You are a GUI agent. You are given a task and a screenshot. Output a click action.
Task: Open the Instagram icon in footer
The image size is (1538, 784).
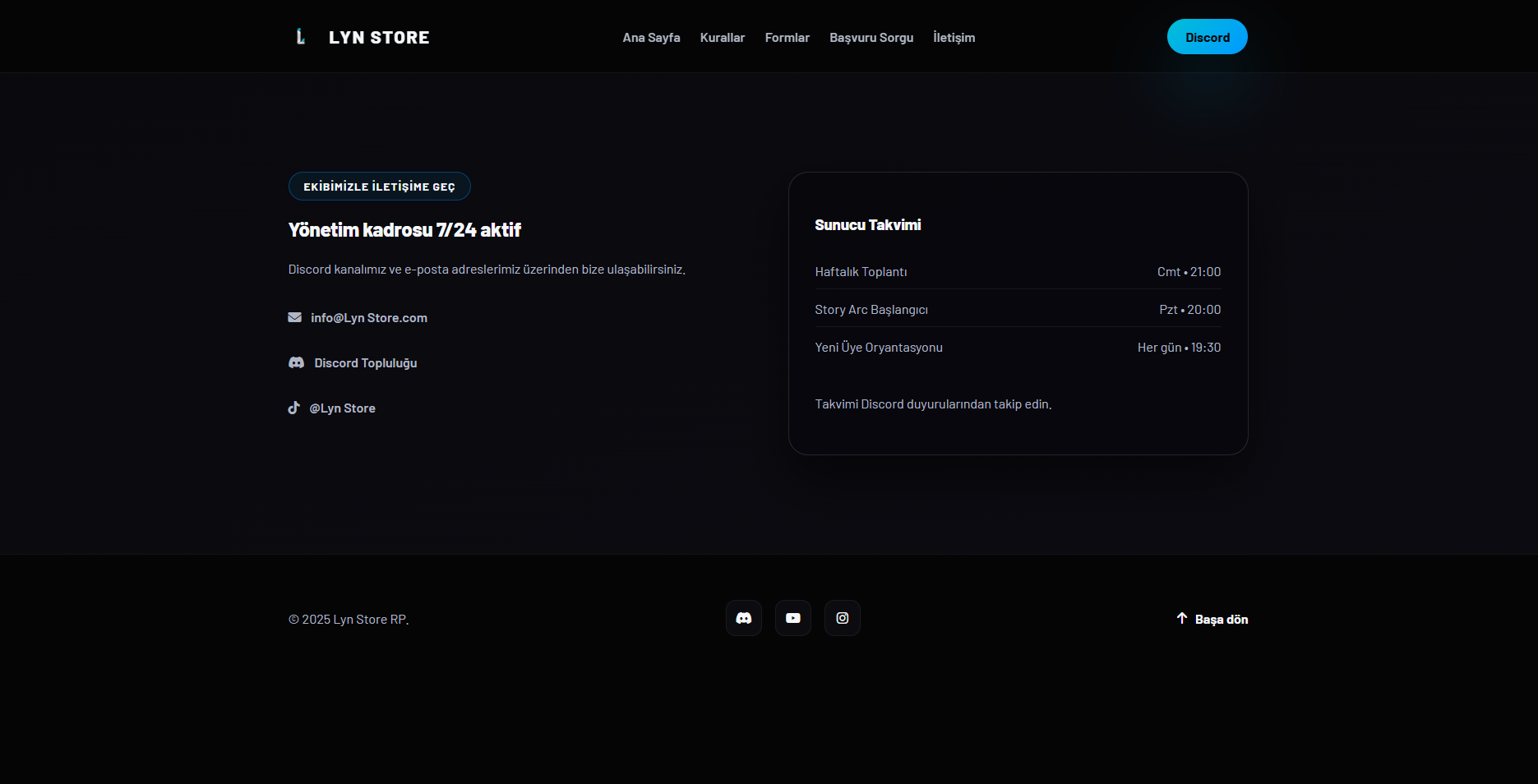[842, 618]
